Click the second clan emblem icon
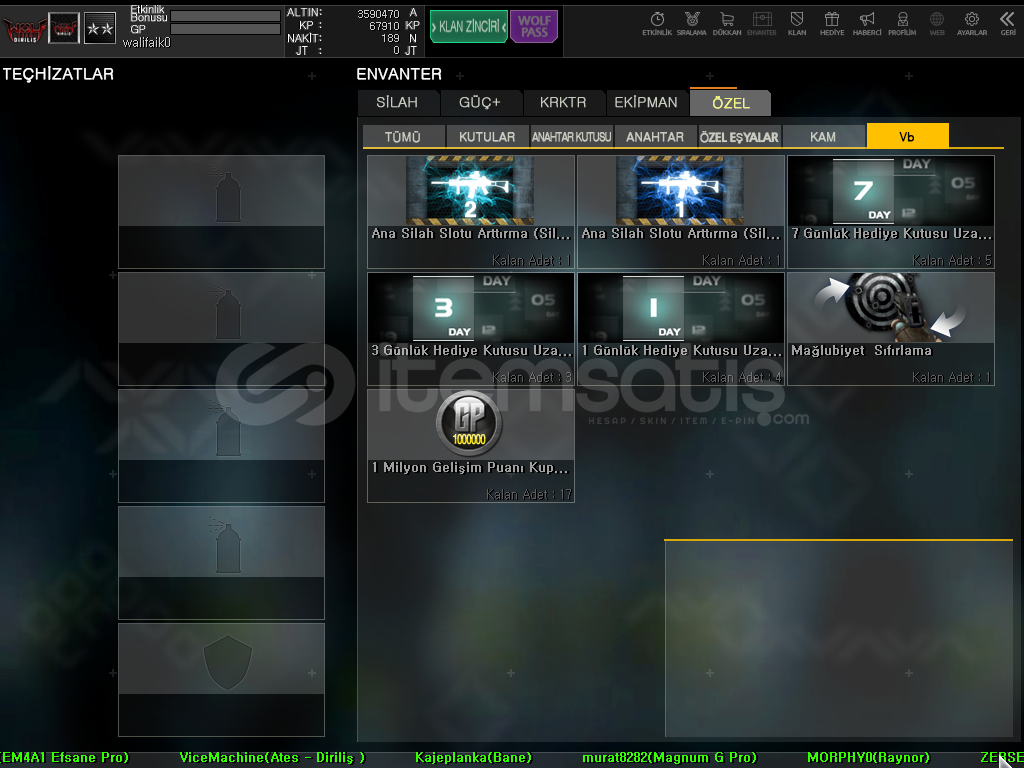Viewport: 1024px width, 768px height. click(64, 29)
